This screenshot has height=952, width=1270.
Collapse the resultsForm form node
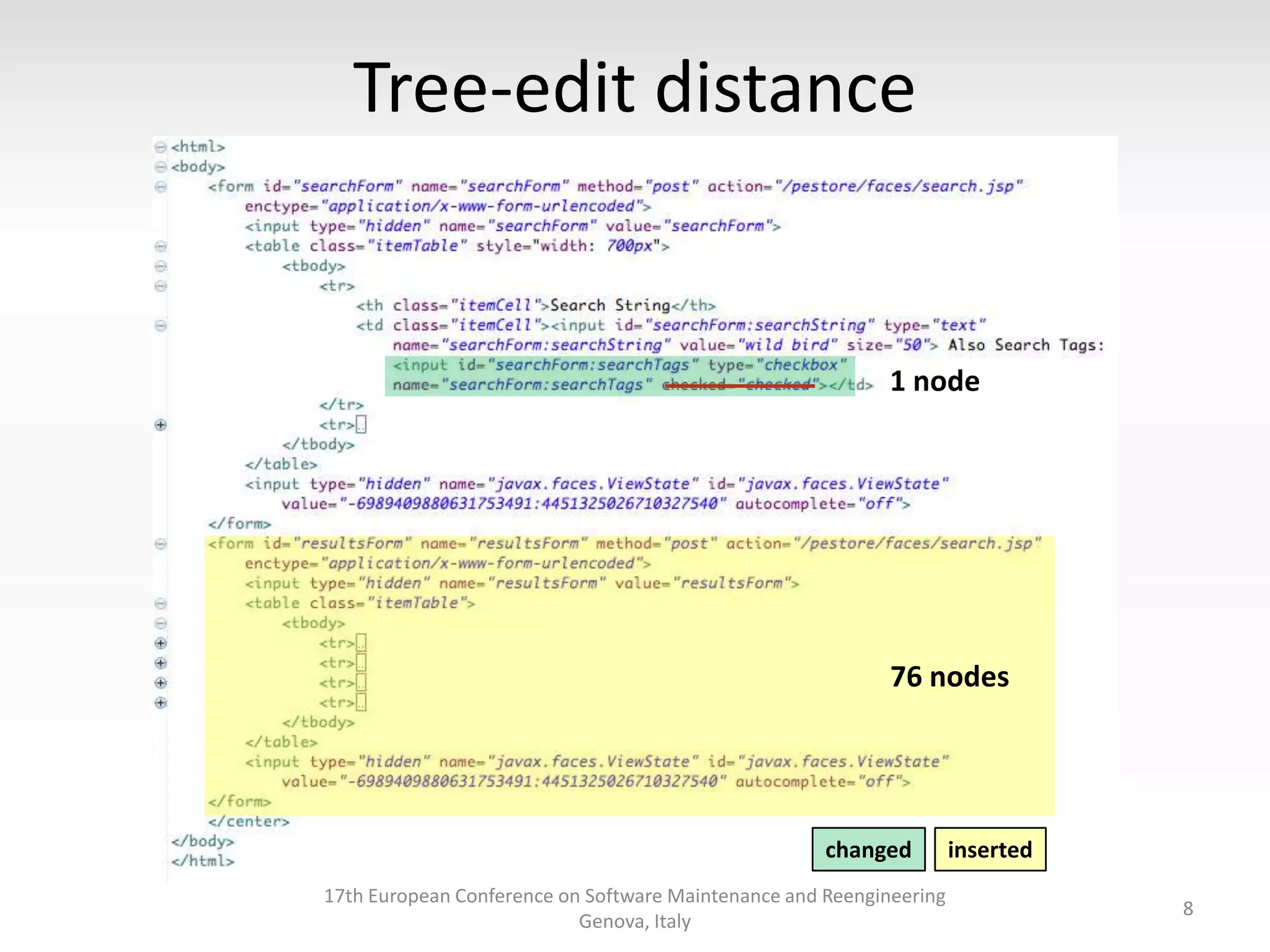pyautogui.click(x=161, y=544)
